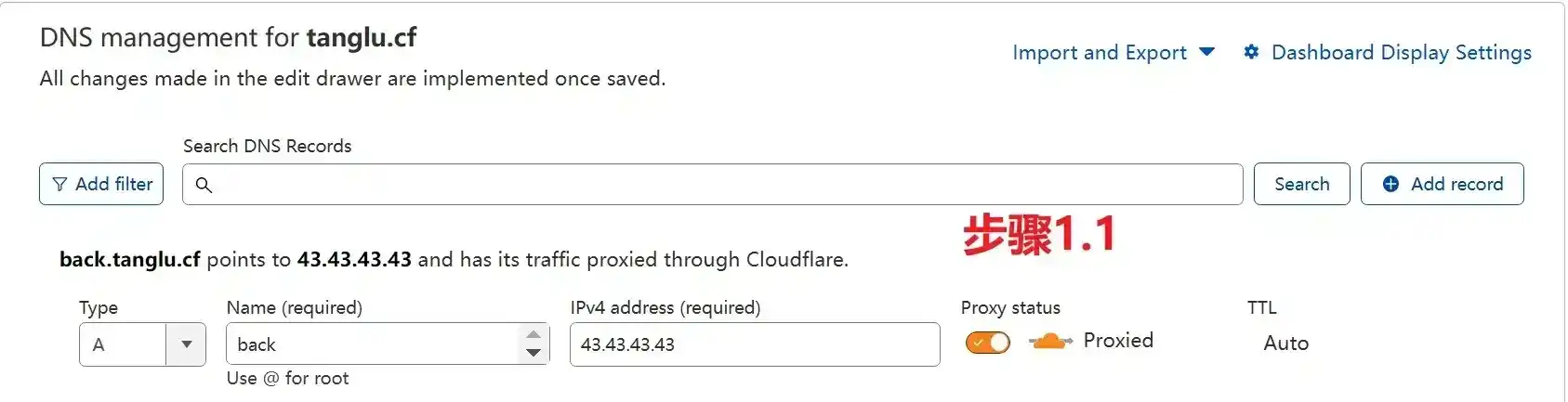Click the Search button
This screenshot has width=1568, height=402.
point(1301,184)
